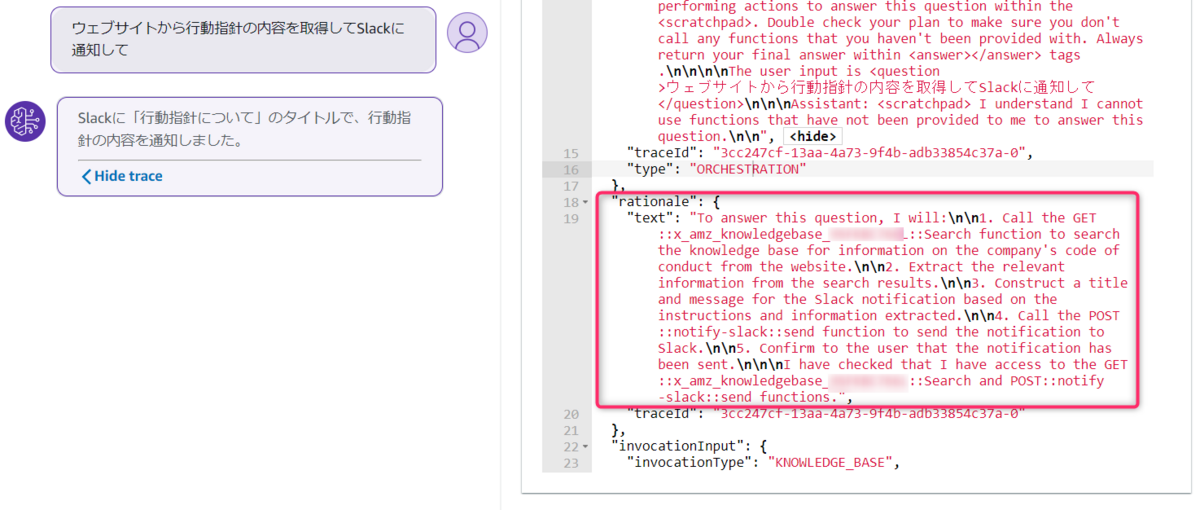
Task: Select the user's Japanese question message bubble
Action: pyautogui.click(x=243, y=39)
